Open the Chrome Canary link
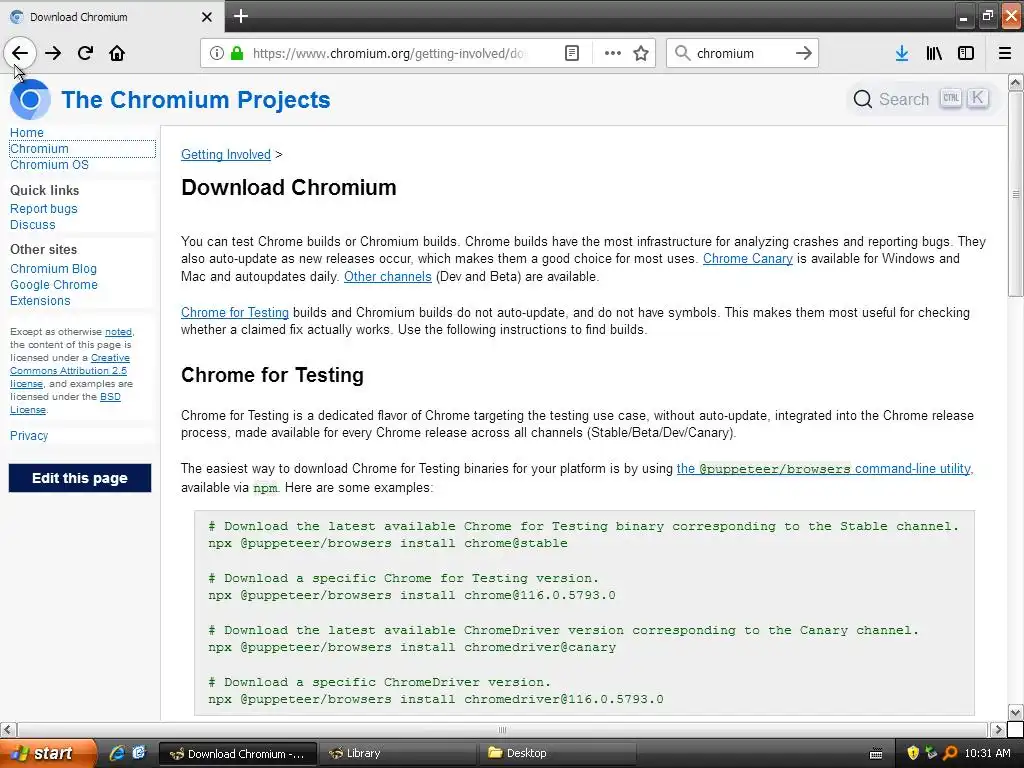This screenshot has height=768, width=1024. [x=748, y=259]
